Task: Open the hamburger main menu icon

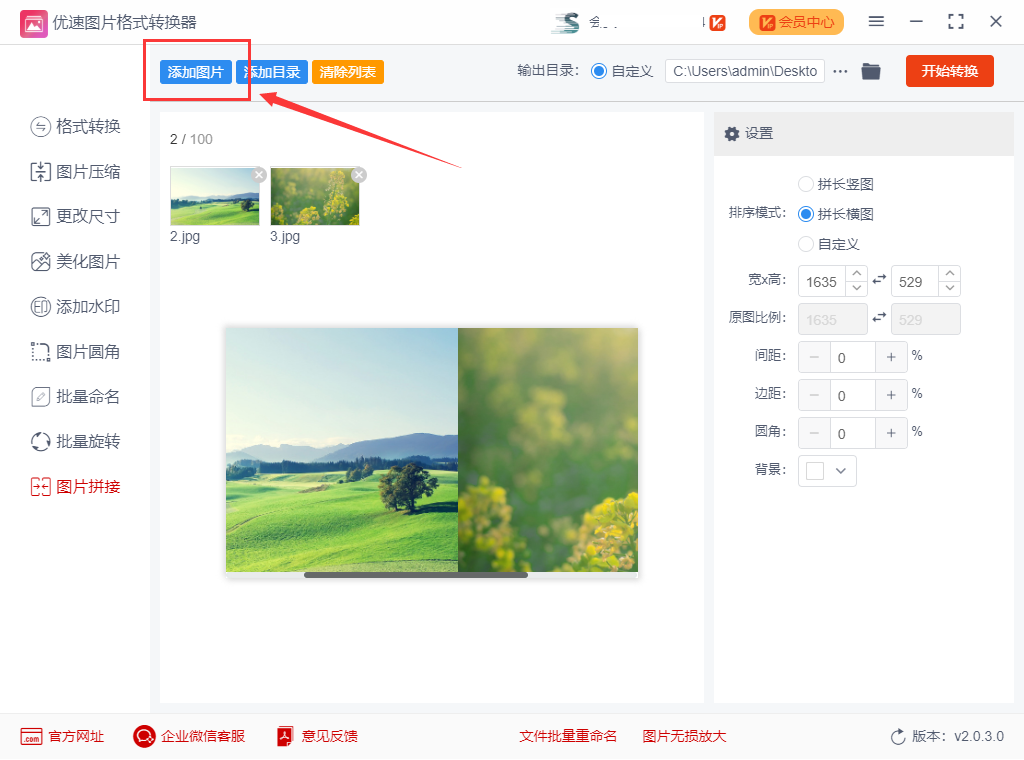Action: [x=876, y=22]
